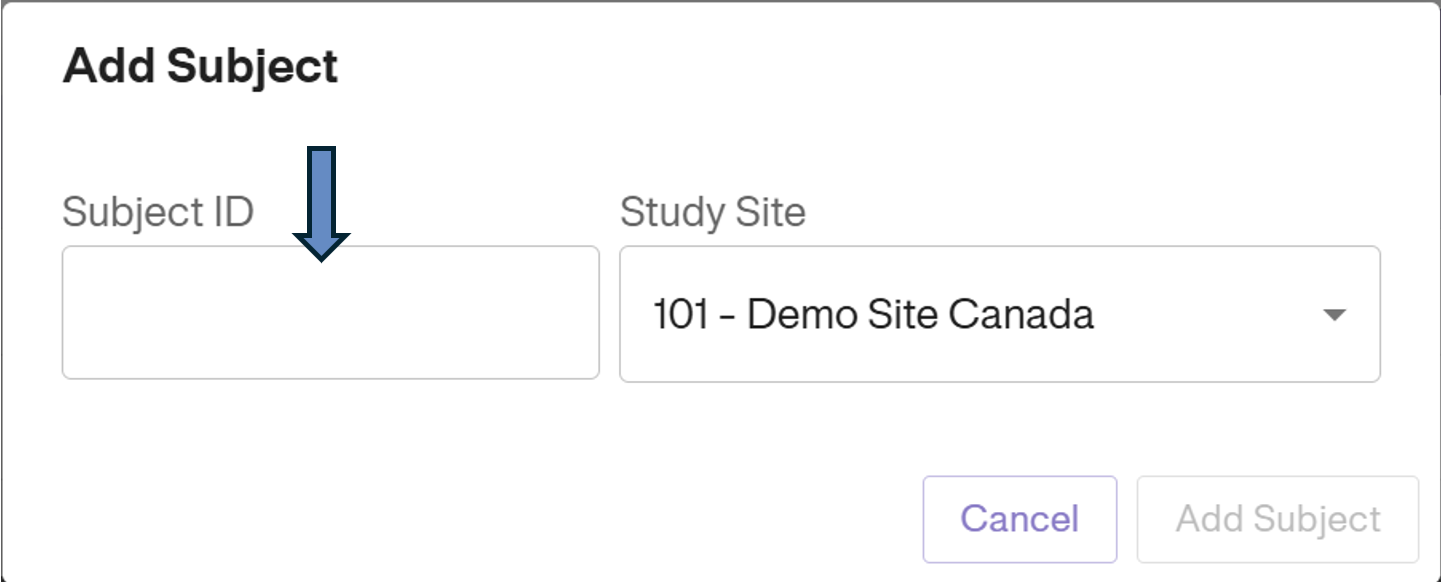Place cursor in the empty Subject ID box
Screen dimensions: 1441x582
pyautogui.click(x=330, y=313)
